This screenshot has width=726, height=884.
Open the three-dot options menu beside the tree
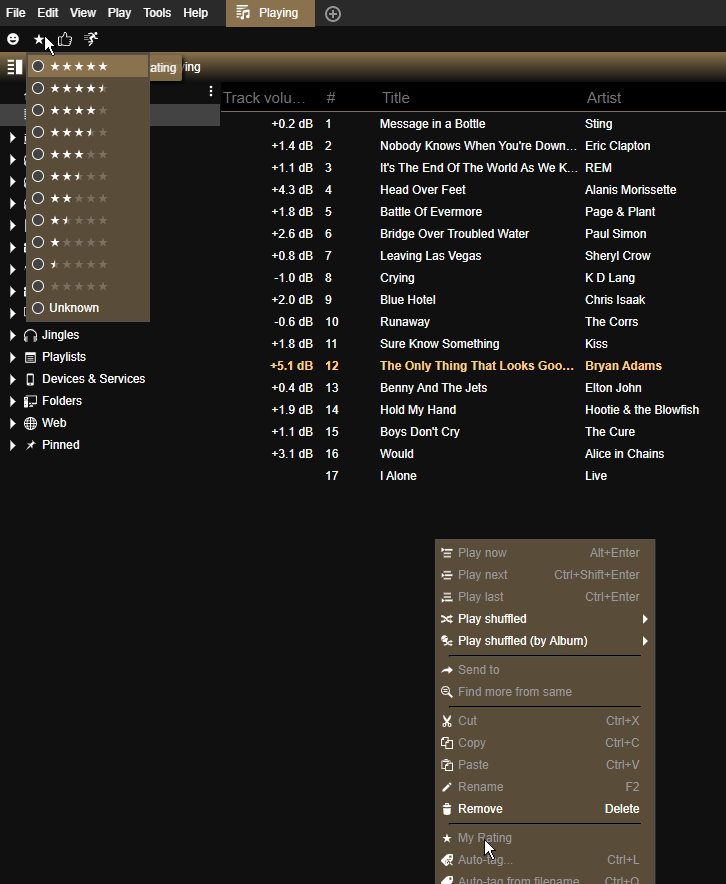[210, 92]
